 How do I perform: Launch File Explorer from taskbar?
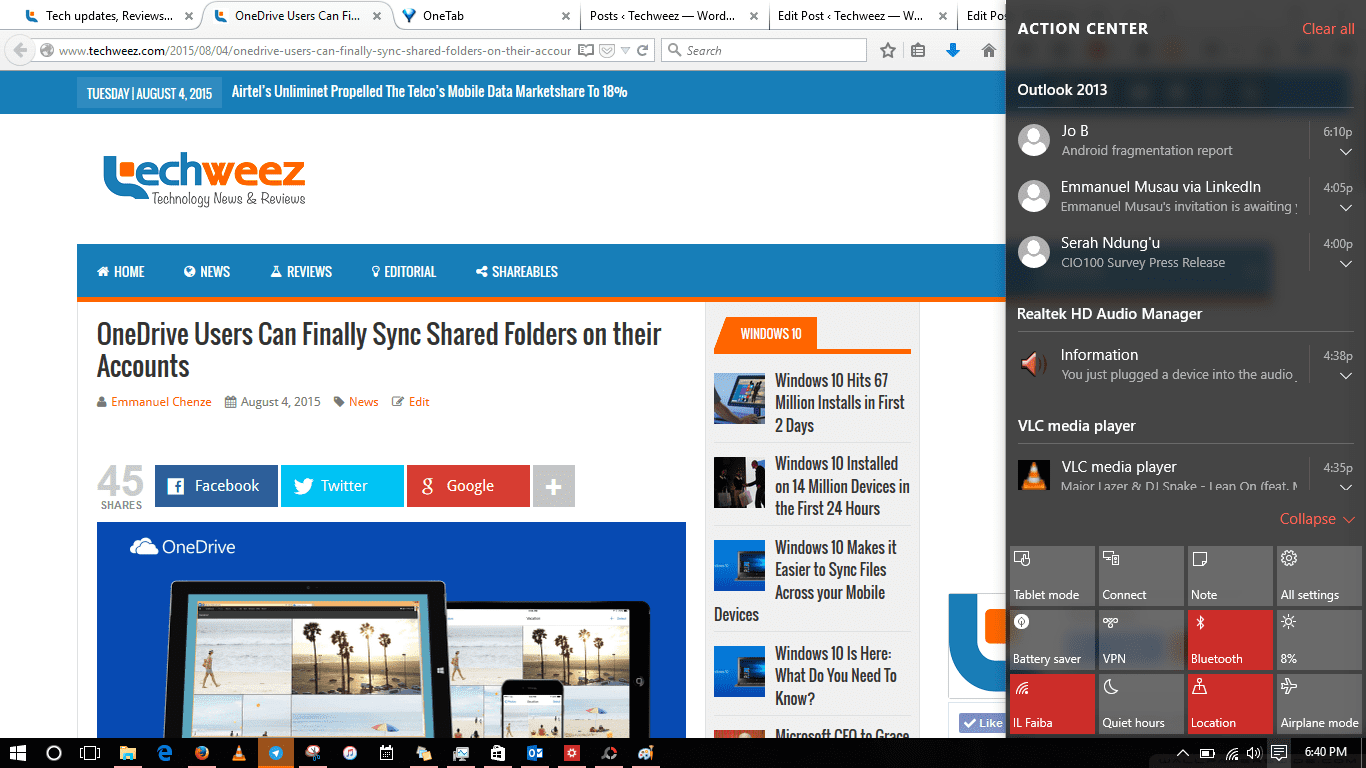[128, 752]
